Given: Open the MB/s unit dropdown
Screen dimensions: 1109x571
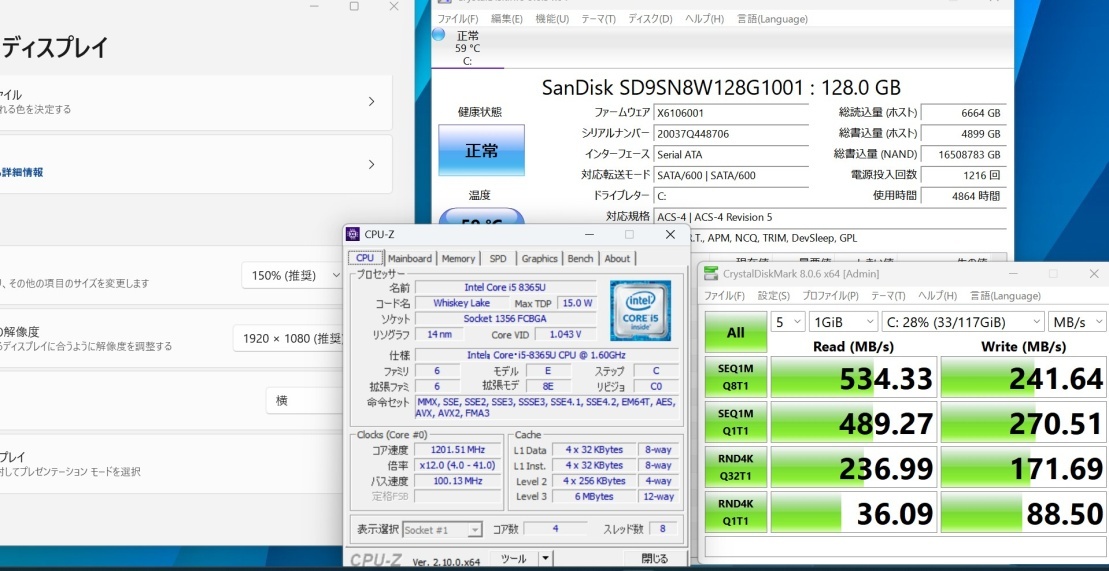Looking at the screenshot, I should tap(1076, 322).
